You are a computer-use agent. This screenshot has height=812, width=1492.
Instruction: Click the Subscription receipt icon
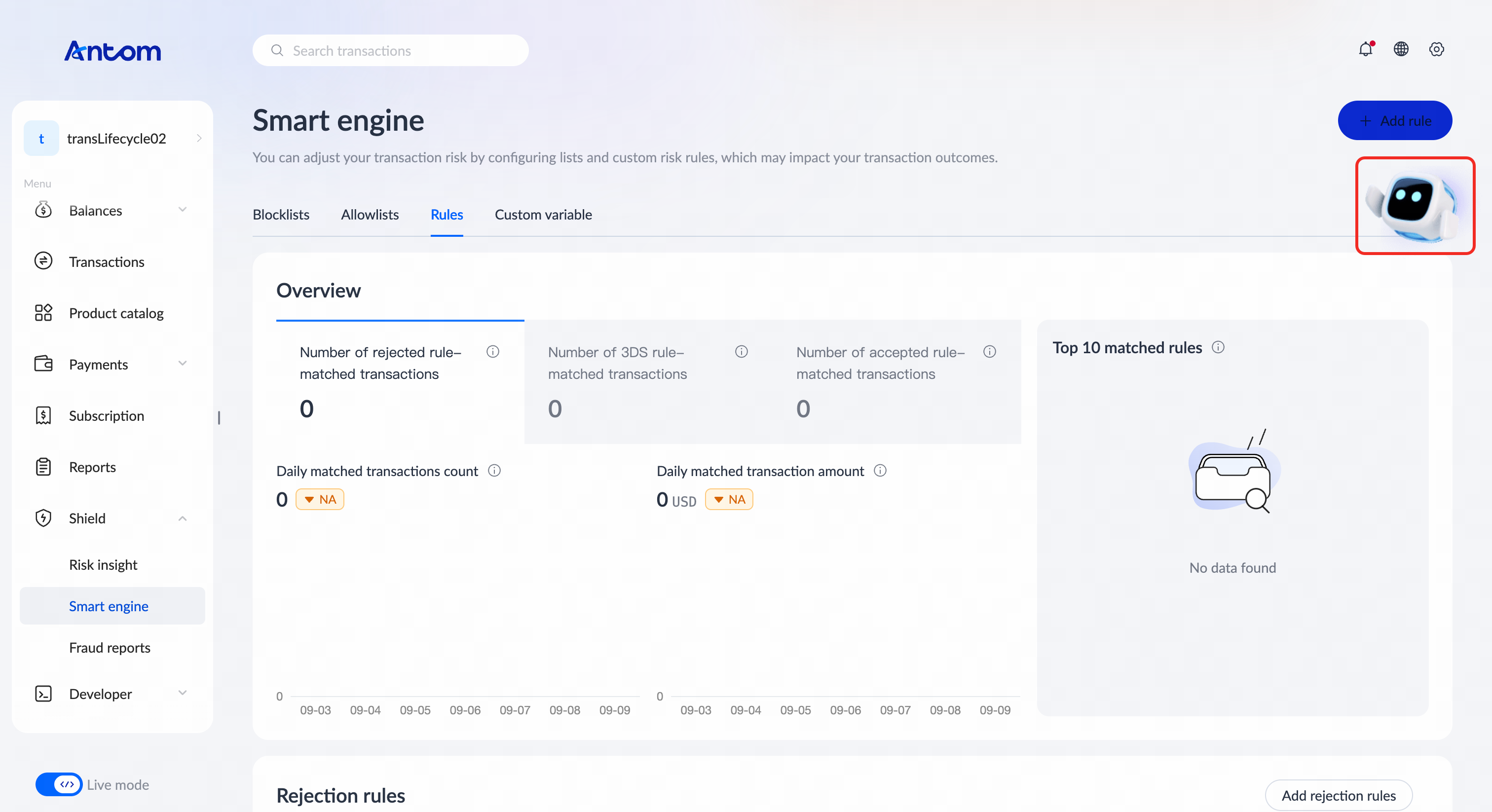43,415
